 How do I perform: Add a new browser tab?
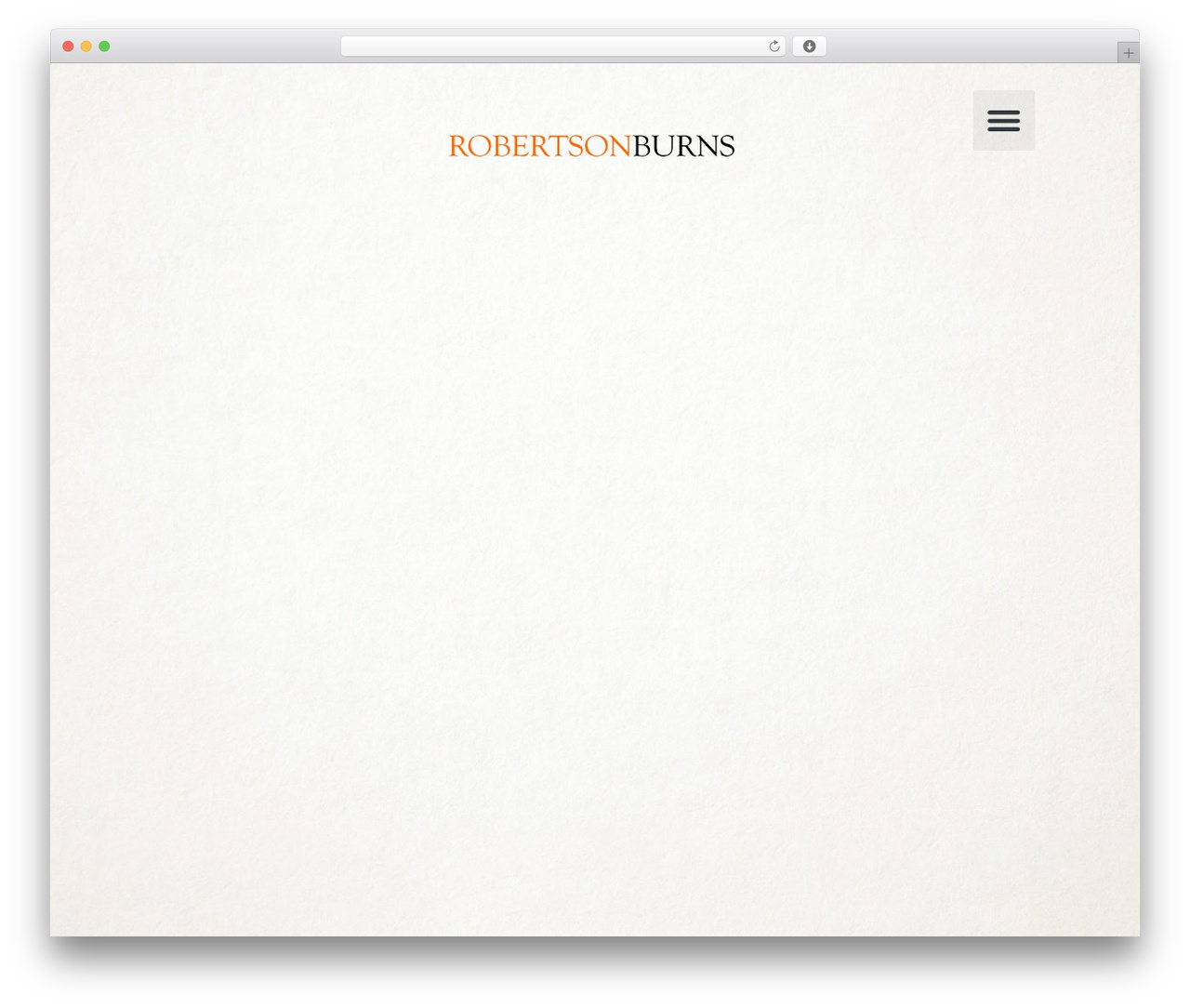click(1128, 53)
